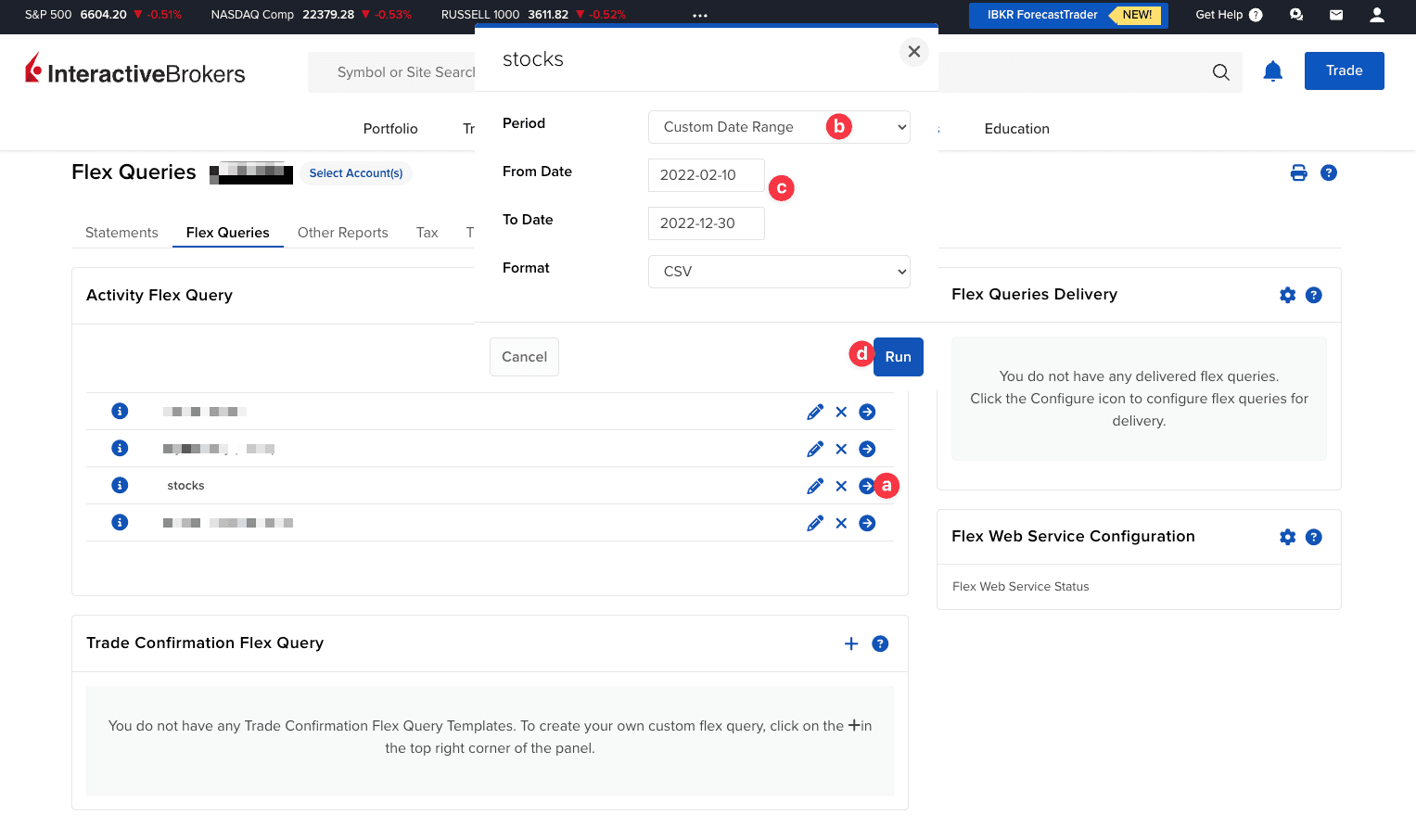
Task: Switch to the Statements tab
Action: pos(121,233)
